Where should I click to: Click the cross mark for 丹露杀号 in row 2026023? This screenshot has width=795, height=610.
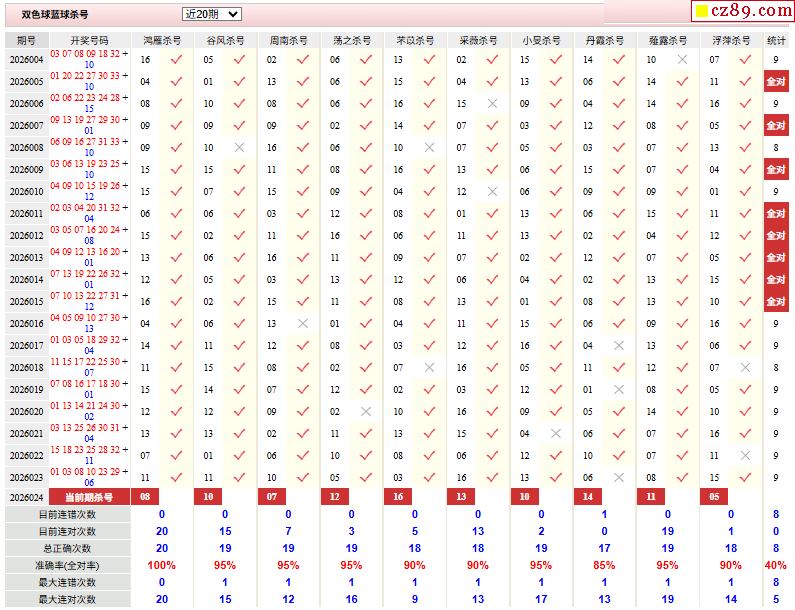[x=619, y=478]
